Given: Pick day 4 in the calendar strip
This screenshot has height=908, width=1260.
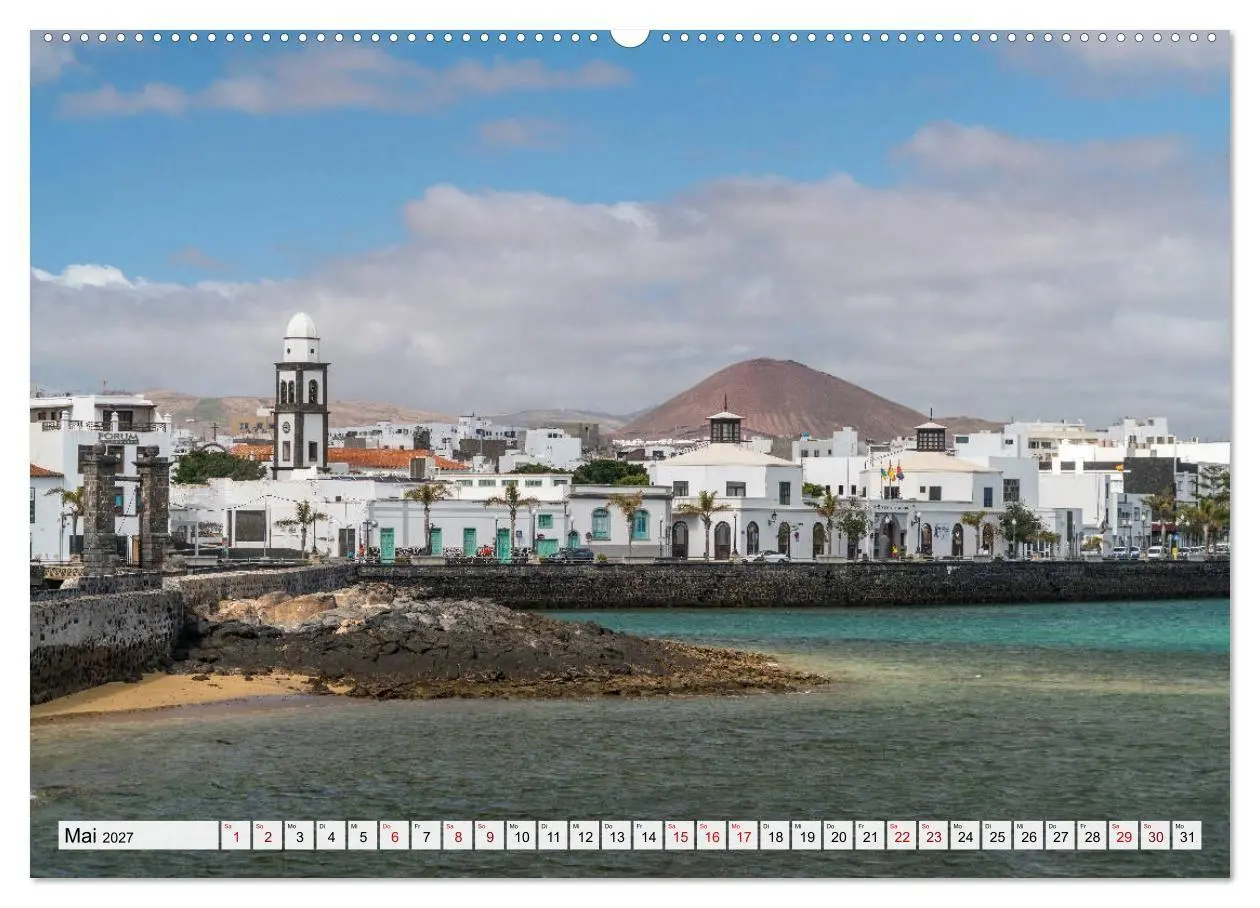Looking at the screenshot, I should click(331, 836).
